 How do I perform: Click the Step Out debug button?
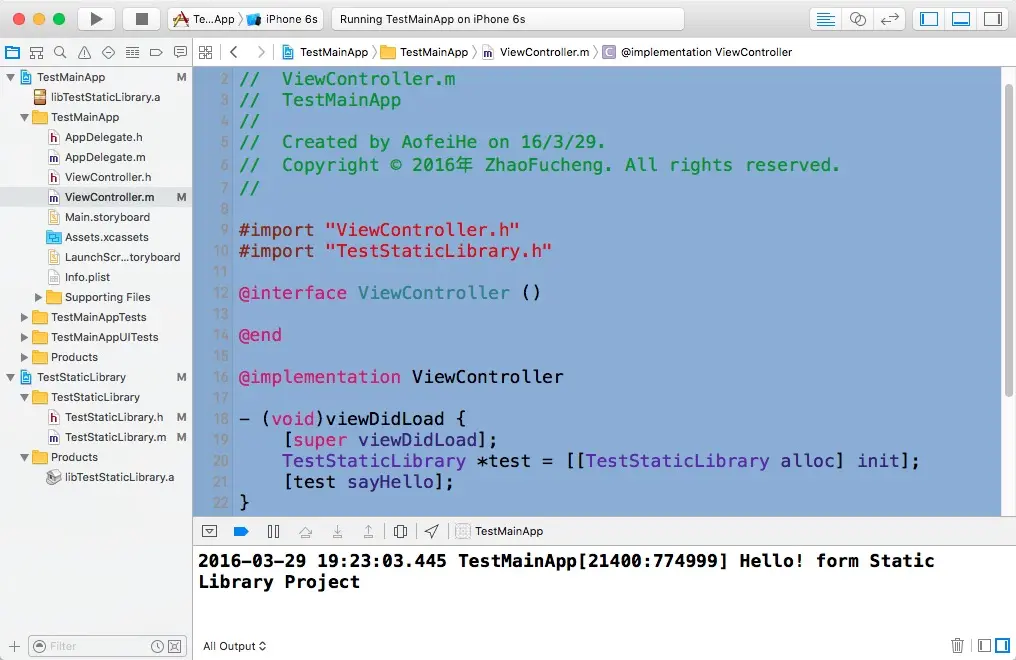[x=368, y=532]
